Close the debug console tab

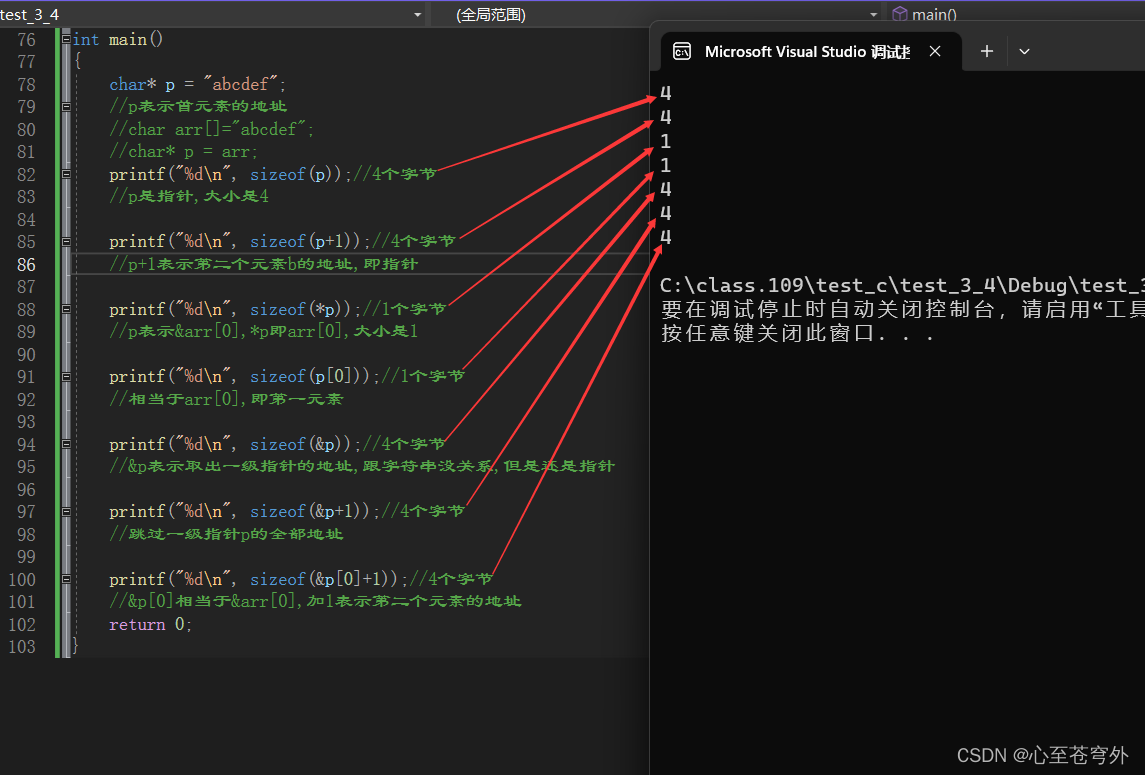935,52
